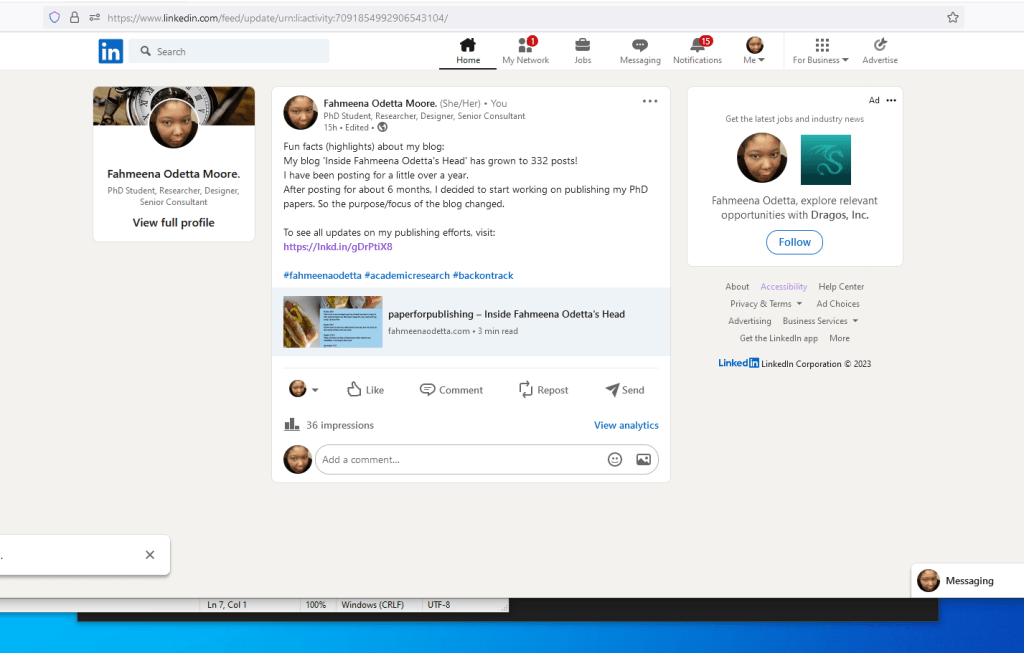This screenshot has width=1024, height=653.
Task: Open My Network
Action: (525, 45)
